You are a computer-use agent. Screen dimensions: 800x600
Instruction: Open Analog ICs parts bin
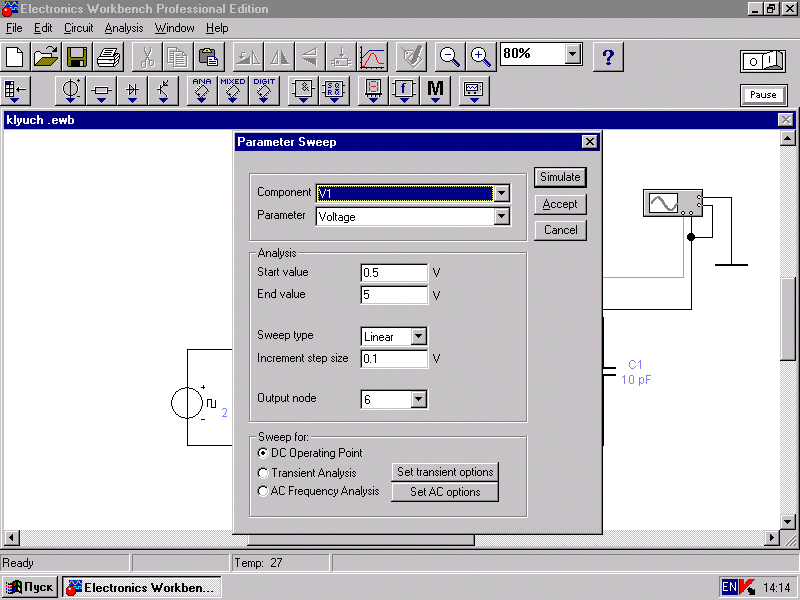coord(202,91)
